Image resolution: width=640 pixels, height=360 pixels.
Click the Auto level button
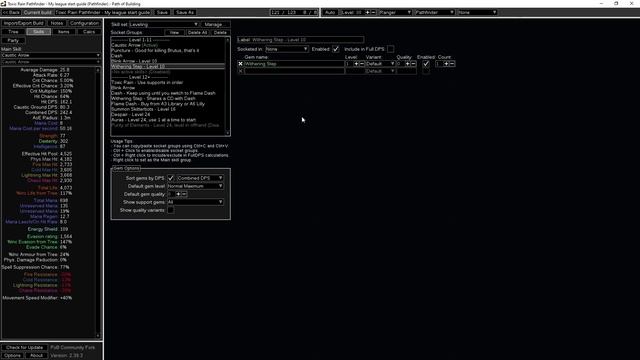pos(330,13)
